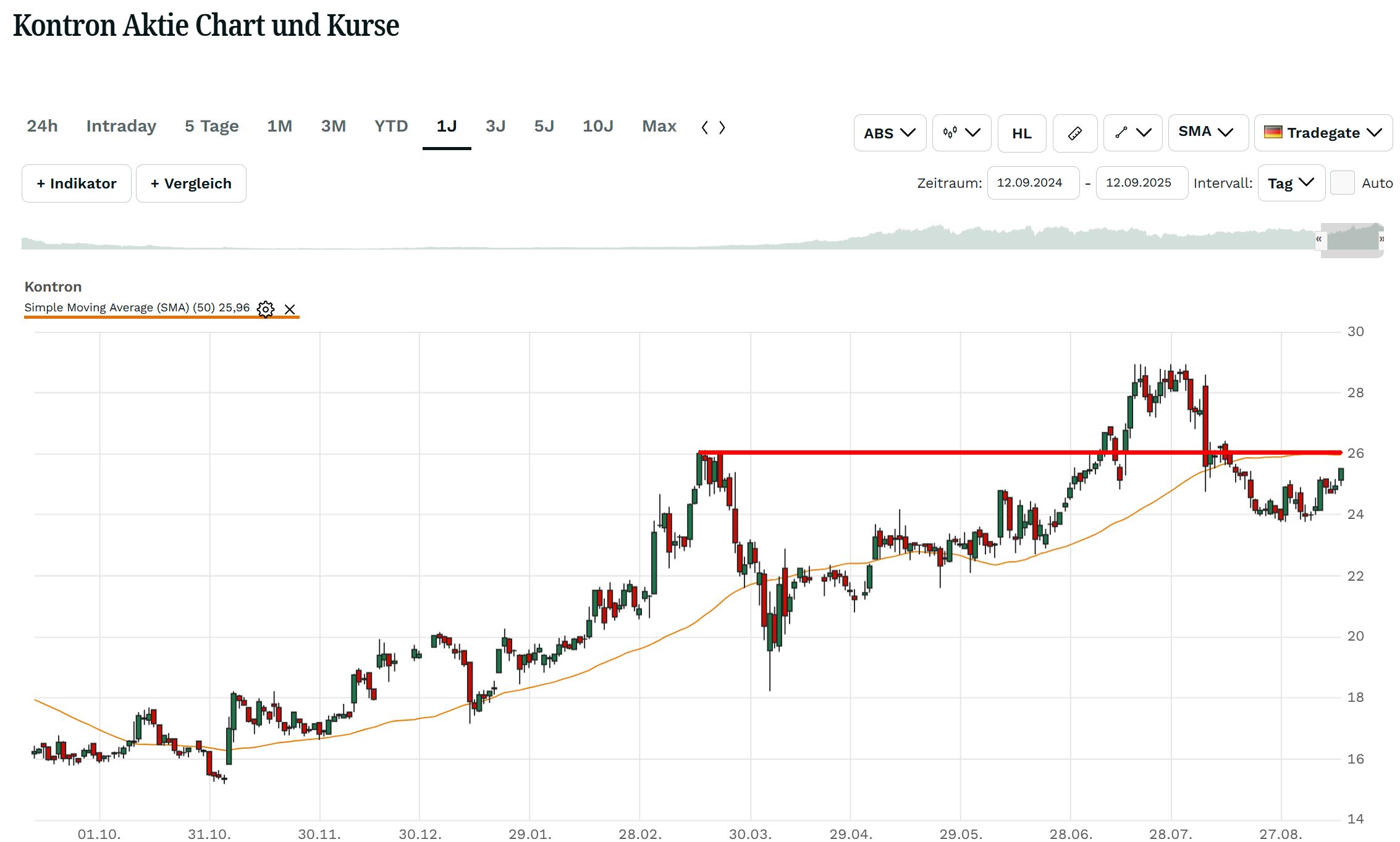
Task: Click the selected range in navigator
Action: point(1352,241)
